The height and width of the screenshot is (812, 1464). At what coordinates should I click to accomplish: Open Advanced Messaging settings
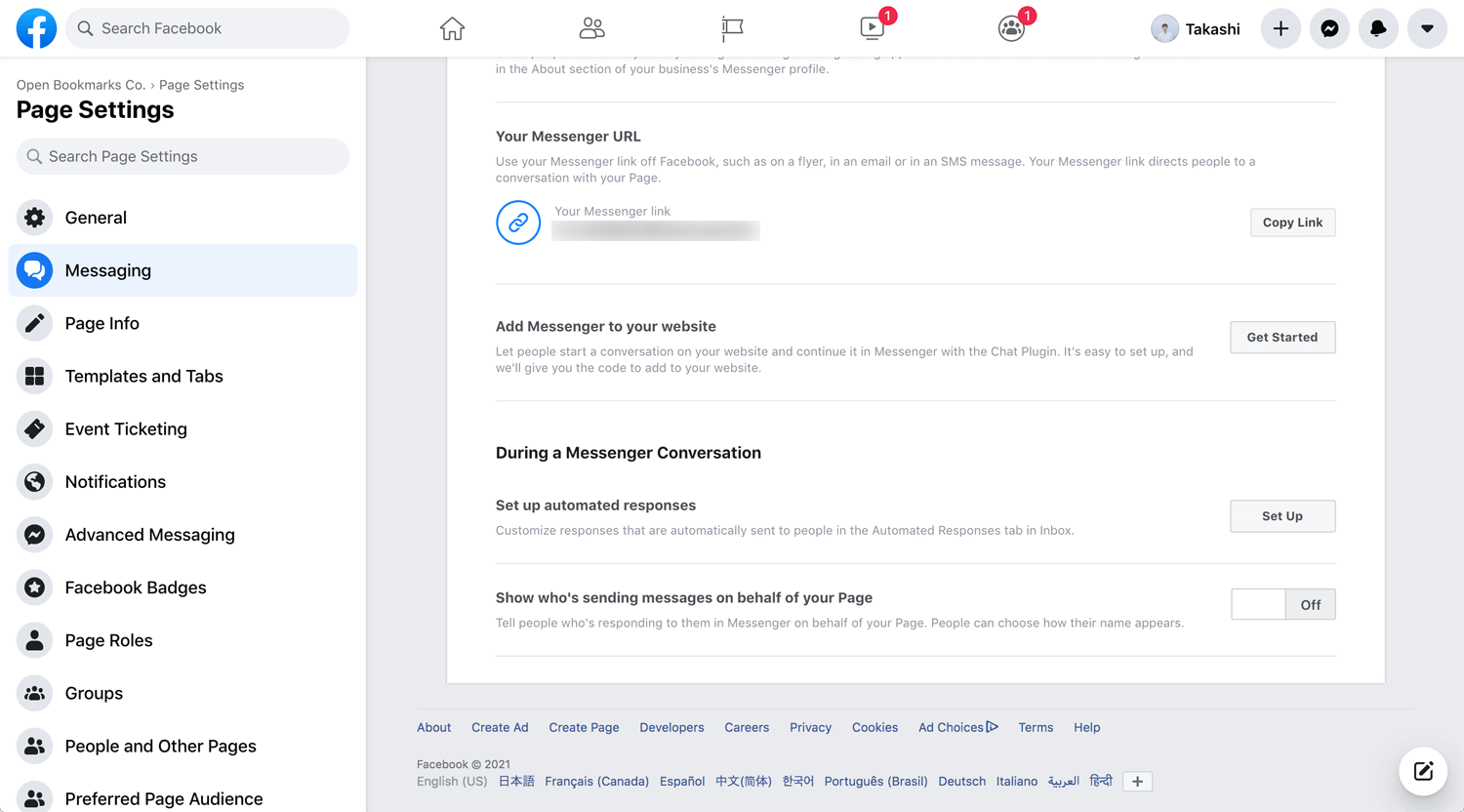tap(183, 534)
